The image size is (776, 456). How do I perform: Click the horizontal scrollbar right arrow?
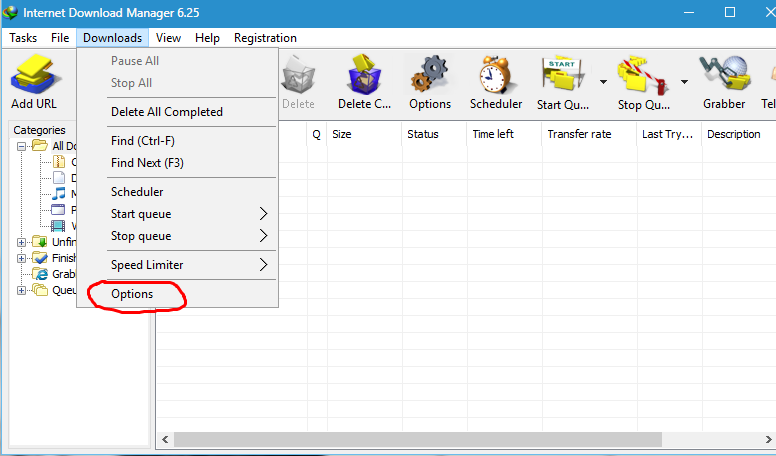pyautogui.click(x=768, y=439)
